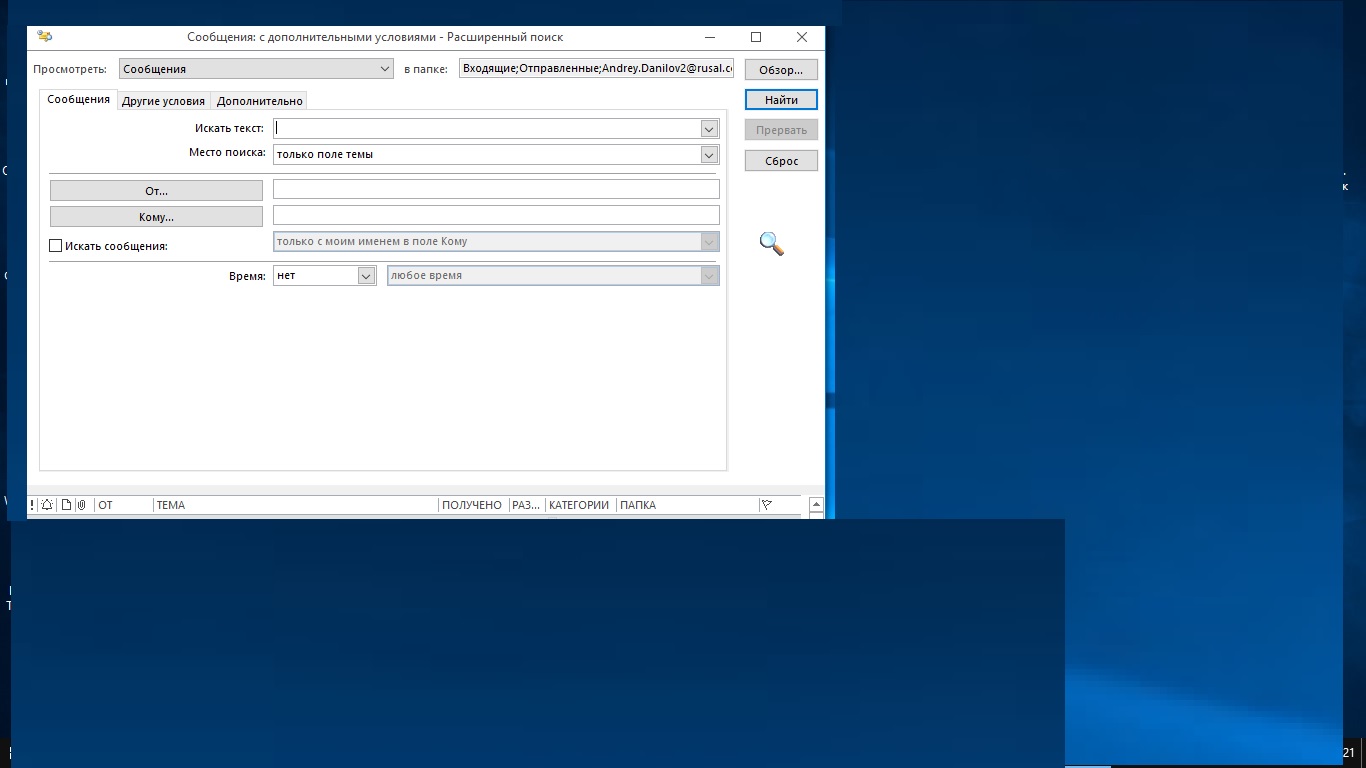
Task: Maximize the Advanced Find window
Action: coord(756,37)
